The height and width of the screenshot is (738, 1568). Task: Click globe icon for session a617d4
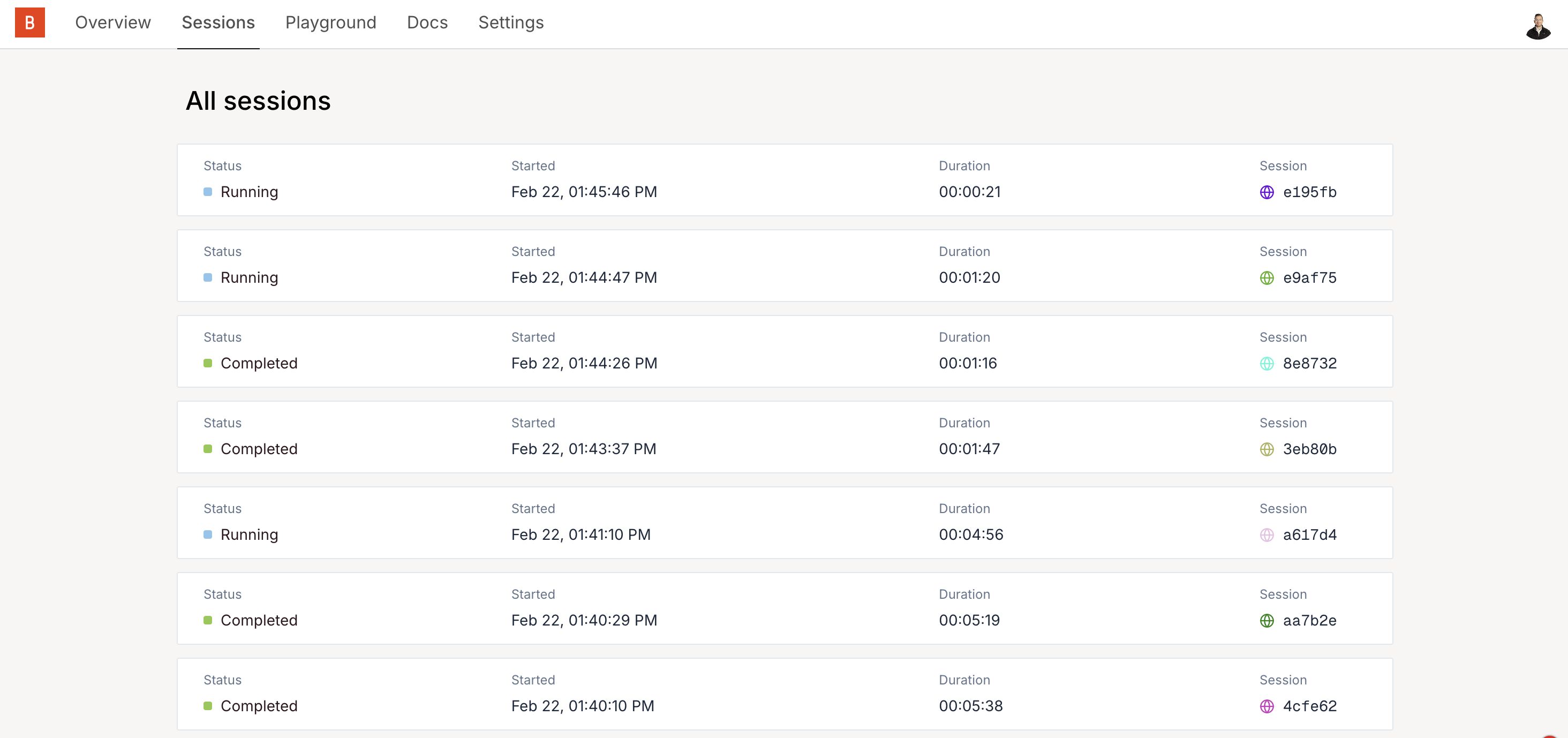tap(1267, 535)
